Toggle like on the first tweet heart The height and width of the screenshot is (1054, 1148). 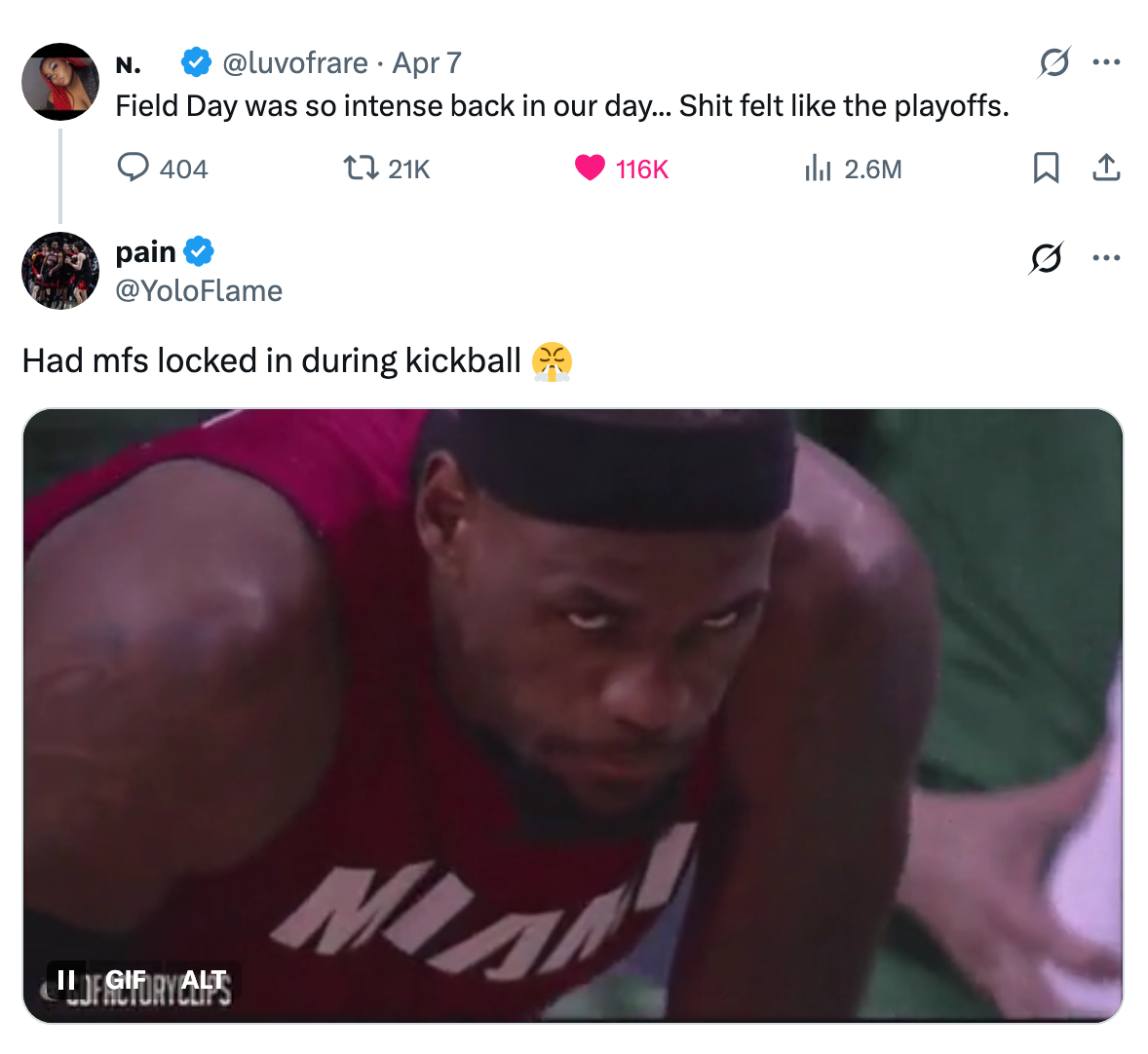588,168
